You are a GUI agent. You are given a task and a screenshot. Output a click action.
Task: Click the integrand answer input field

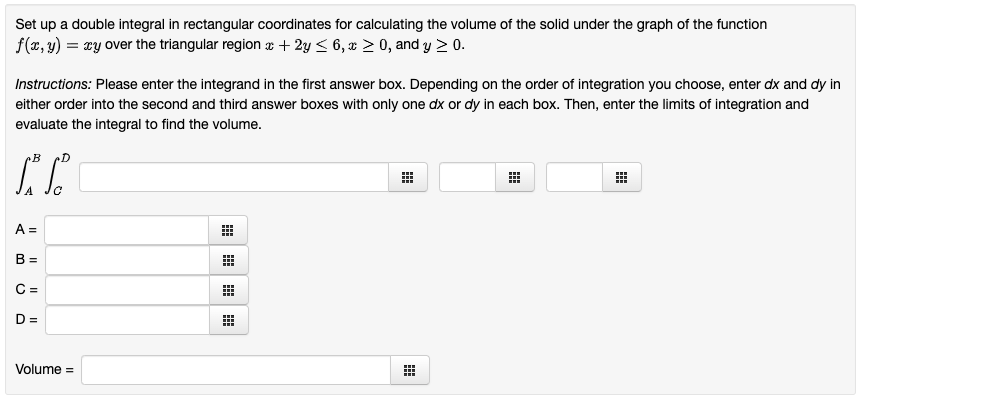234,177
